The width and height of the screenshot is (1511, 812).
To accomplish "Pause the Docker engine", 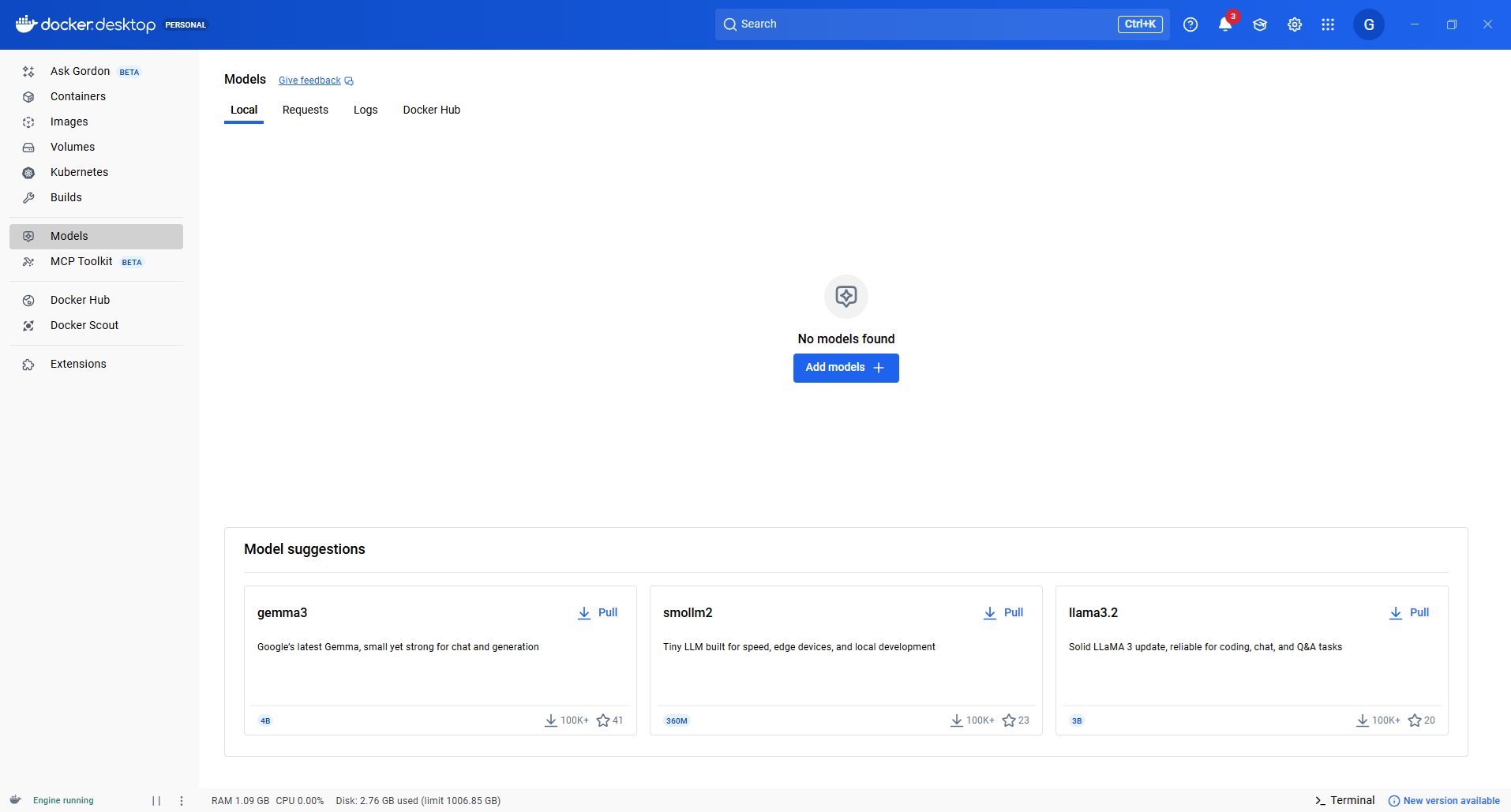I will 156,801.
